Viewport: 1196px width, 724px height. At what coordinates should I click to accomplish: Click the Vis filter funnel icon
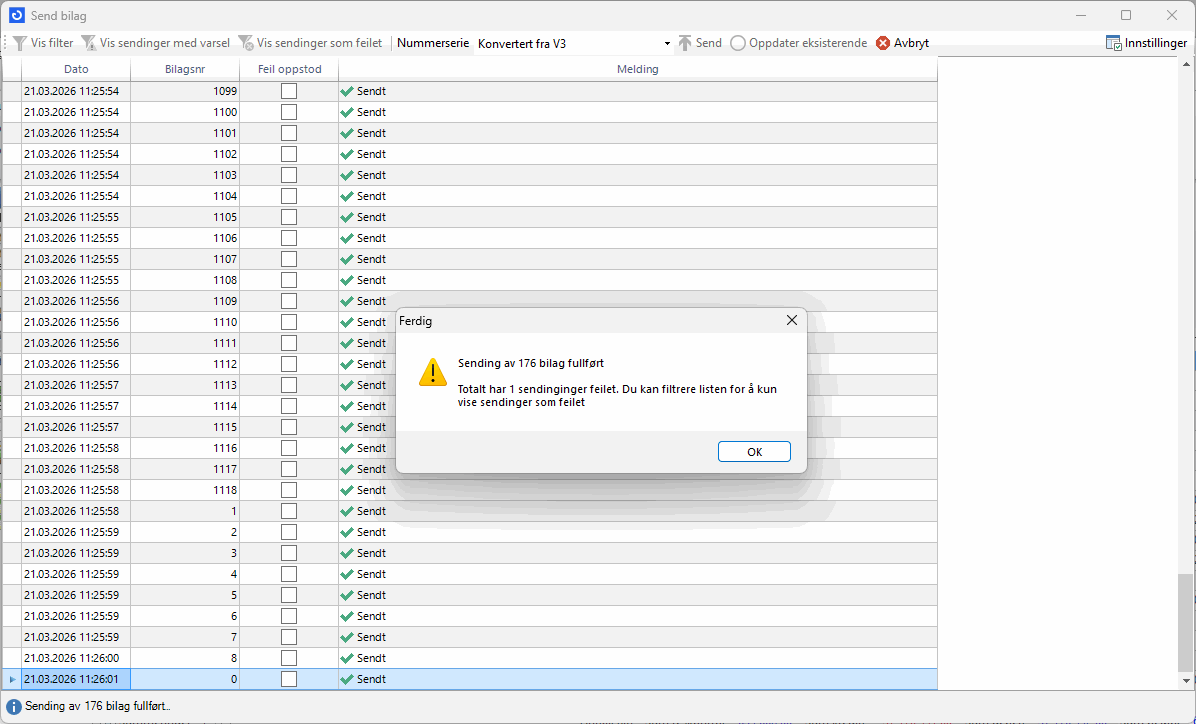click(19, 44)
